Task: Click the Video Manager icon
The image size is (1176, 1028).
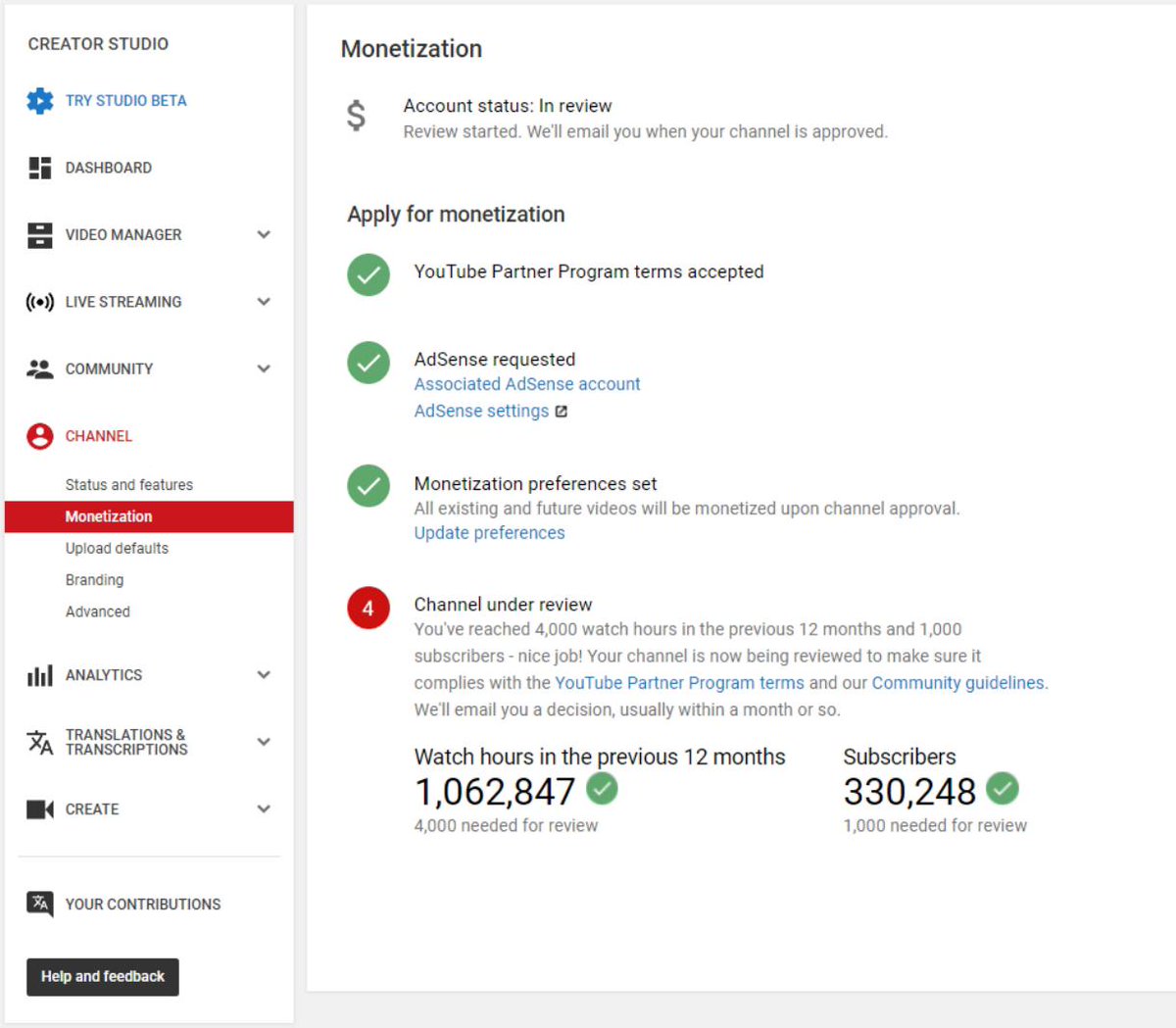Action: point(40,235)
